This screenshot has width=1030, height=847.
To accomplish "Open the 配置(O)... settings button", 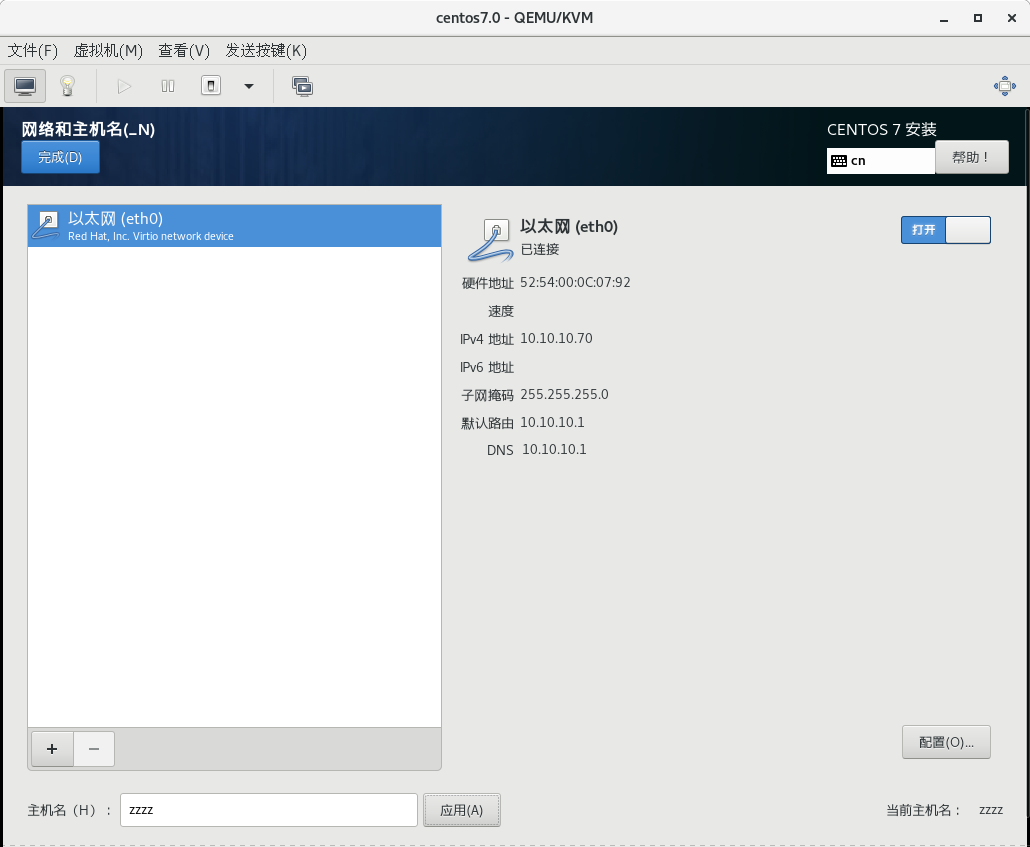I will 946,742.
